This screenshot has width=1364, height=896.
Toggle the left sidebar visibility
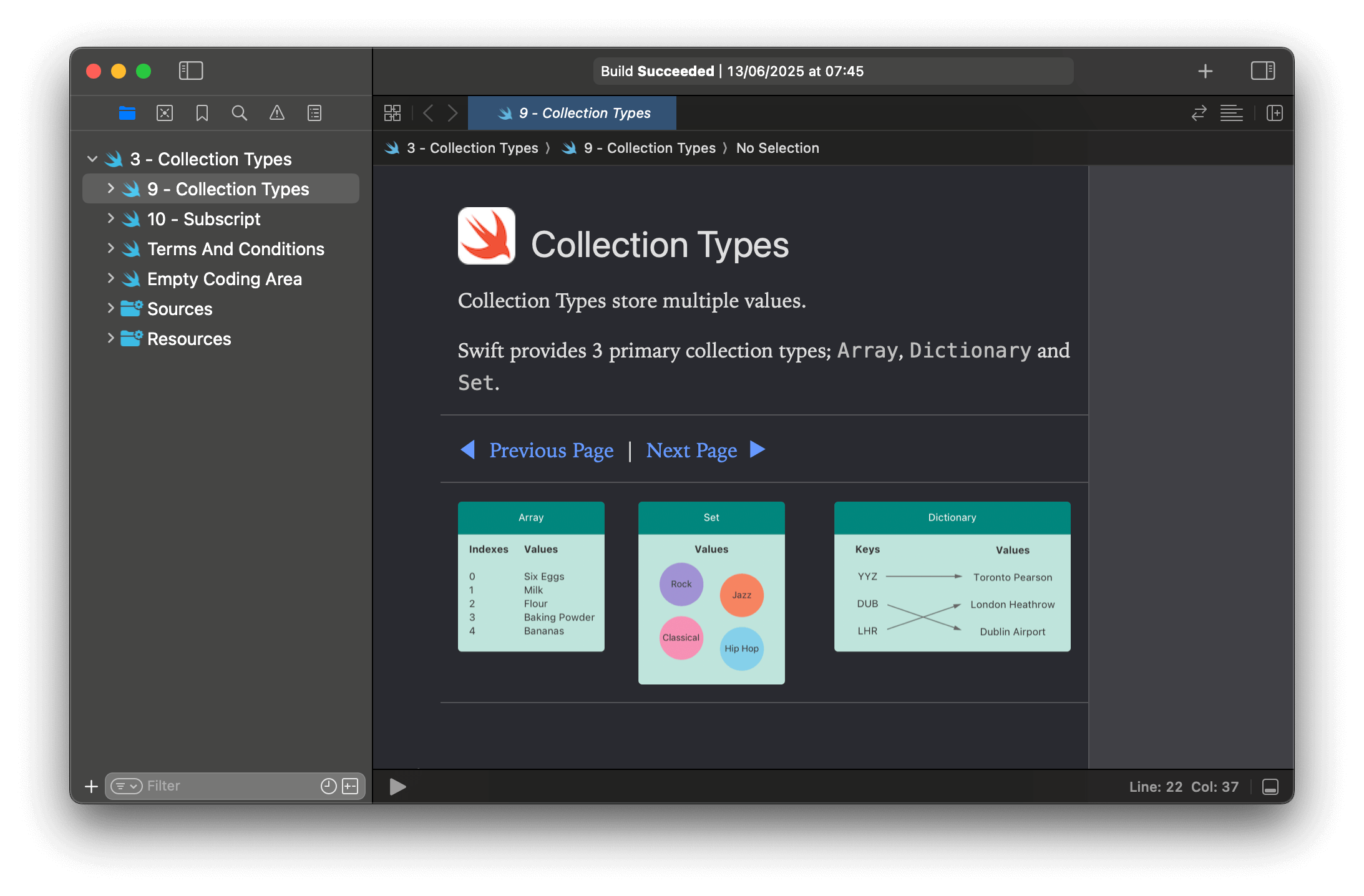point(191,71)
